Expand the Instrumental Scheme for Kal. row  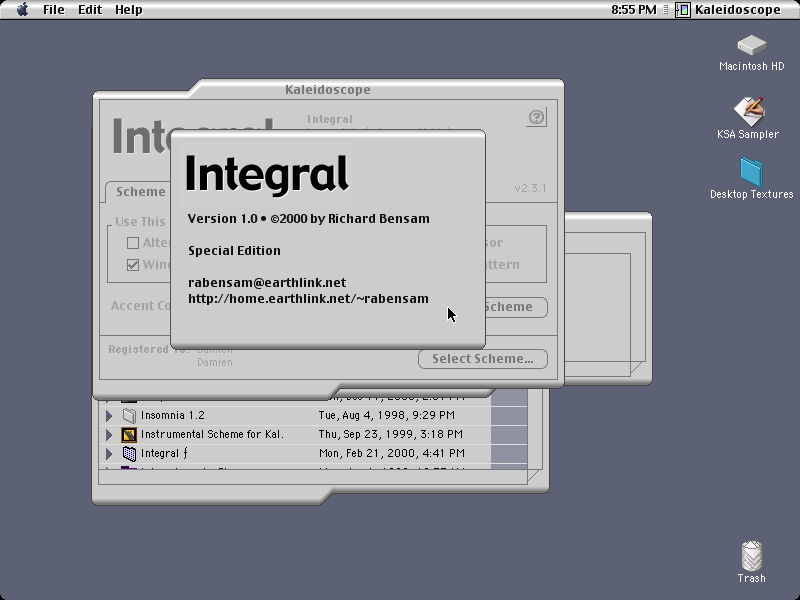109,434
